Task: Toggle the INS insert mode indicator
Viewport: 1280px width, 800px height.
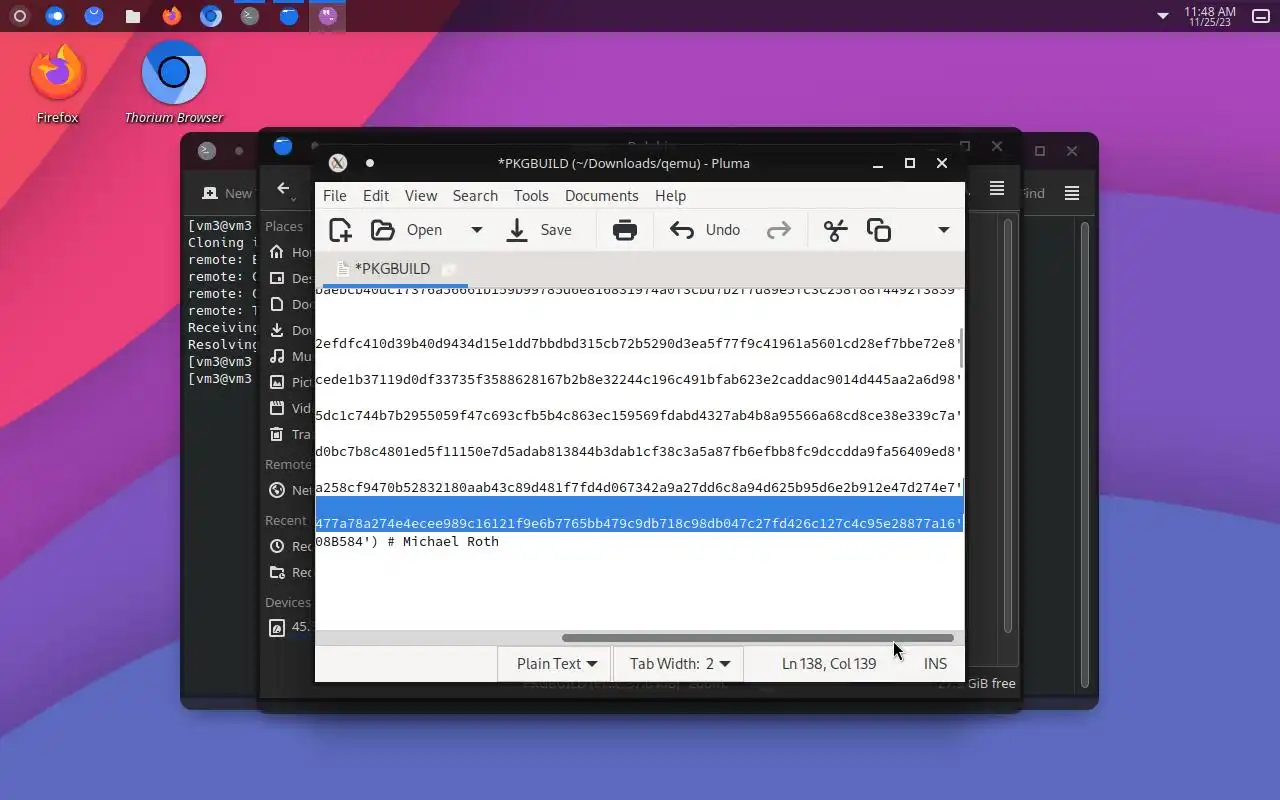Action: (935, 663)
